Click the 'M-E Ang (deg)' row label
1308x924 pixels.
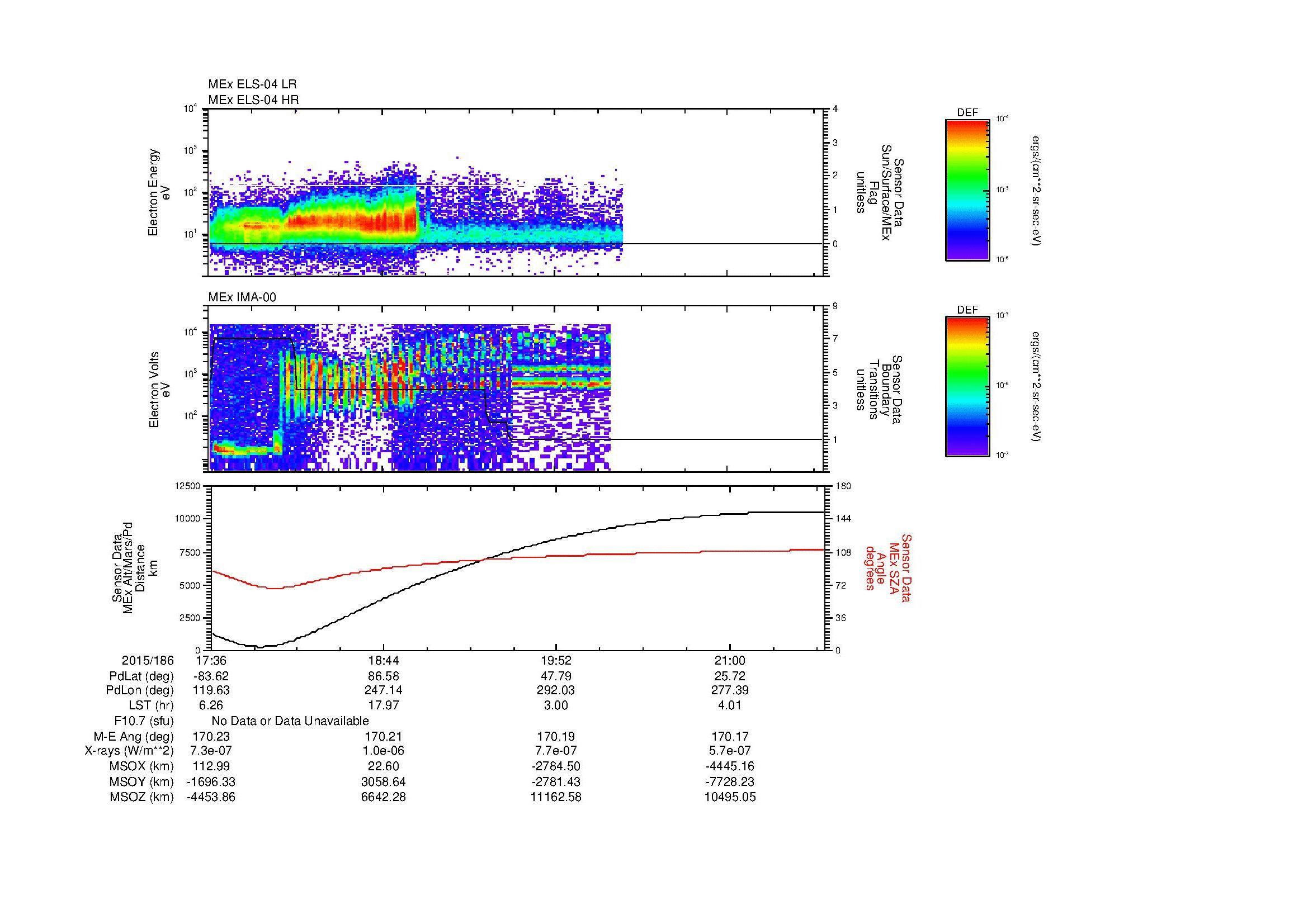coord(134,736)
